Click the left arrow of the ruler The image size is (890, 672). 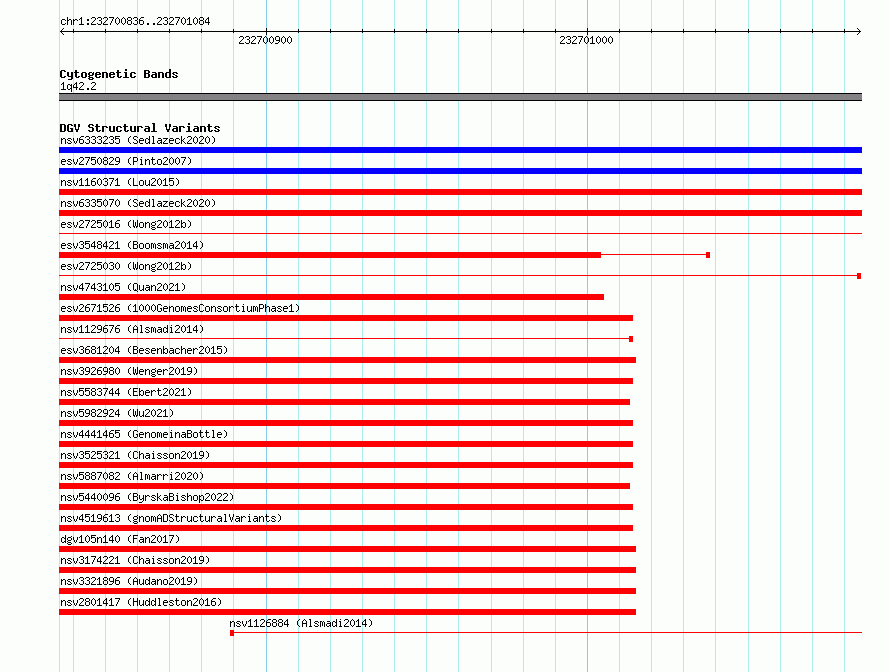pos(62,32)
